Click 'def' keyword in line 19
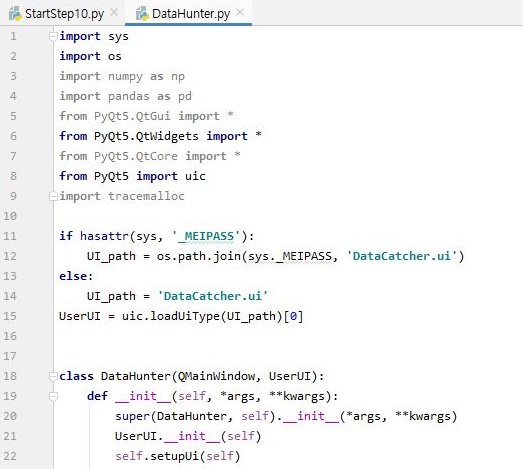 tap(97, 396)
